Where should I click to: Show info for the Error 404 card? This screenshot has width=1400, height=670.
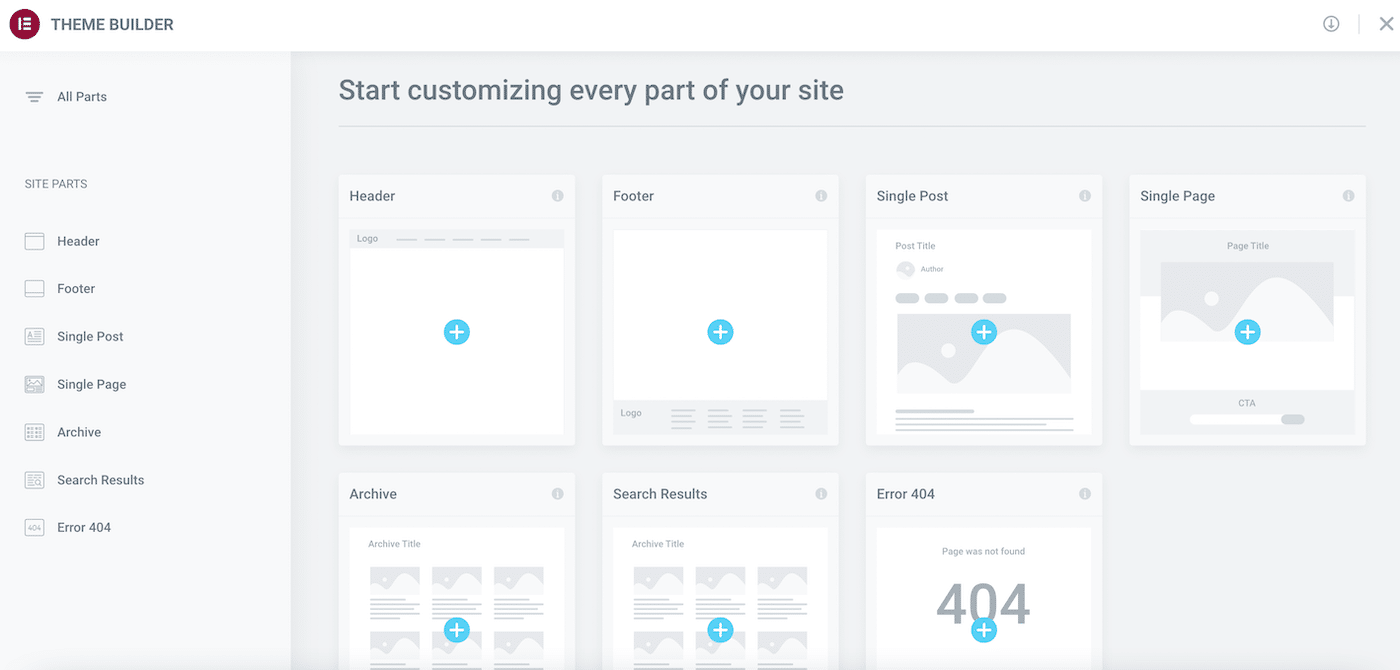pyautogui.click(x=1085, y=494)
